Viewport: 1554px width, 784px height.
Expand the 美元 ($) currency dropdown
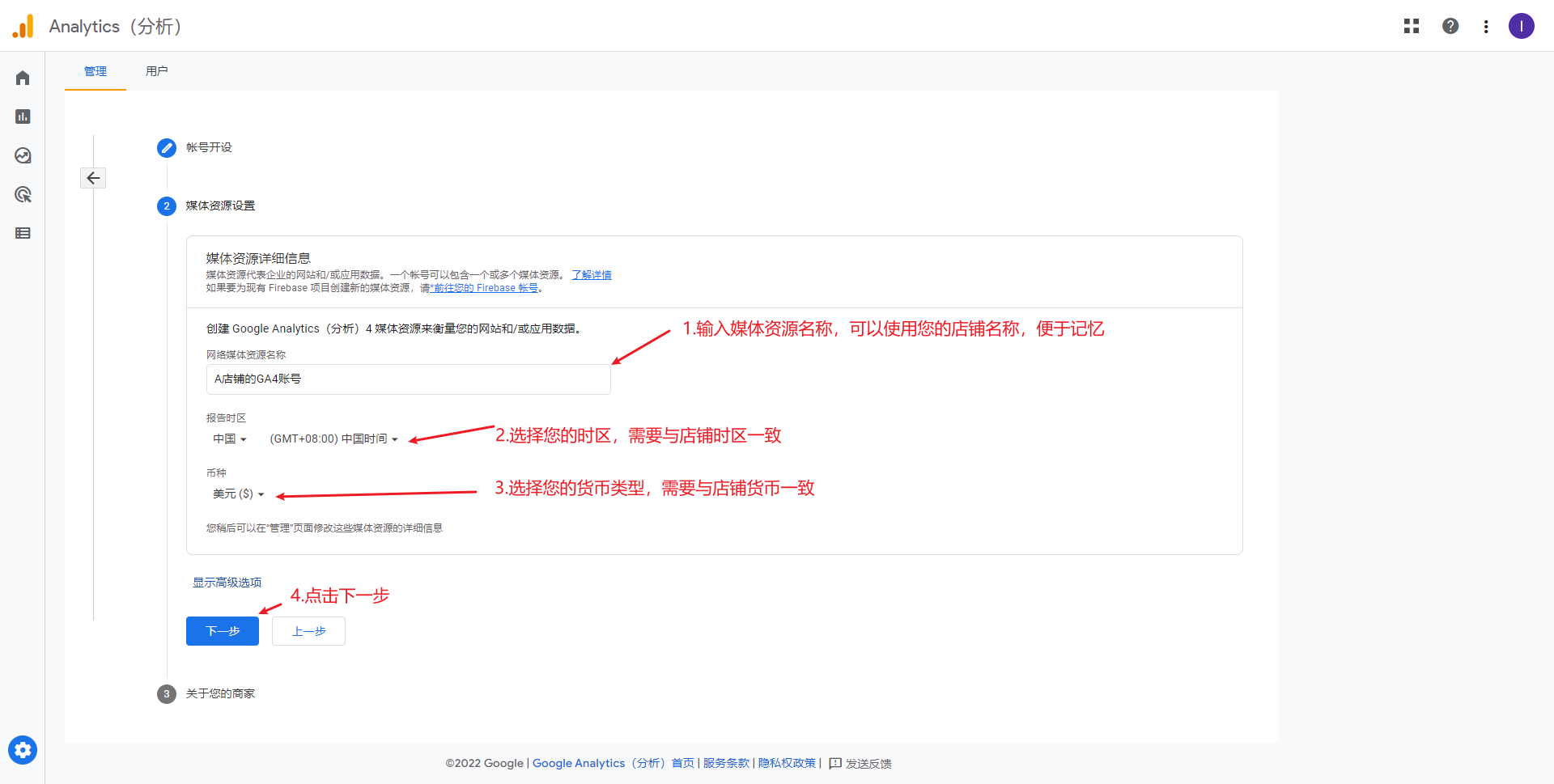(x=238, y=494)
